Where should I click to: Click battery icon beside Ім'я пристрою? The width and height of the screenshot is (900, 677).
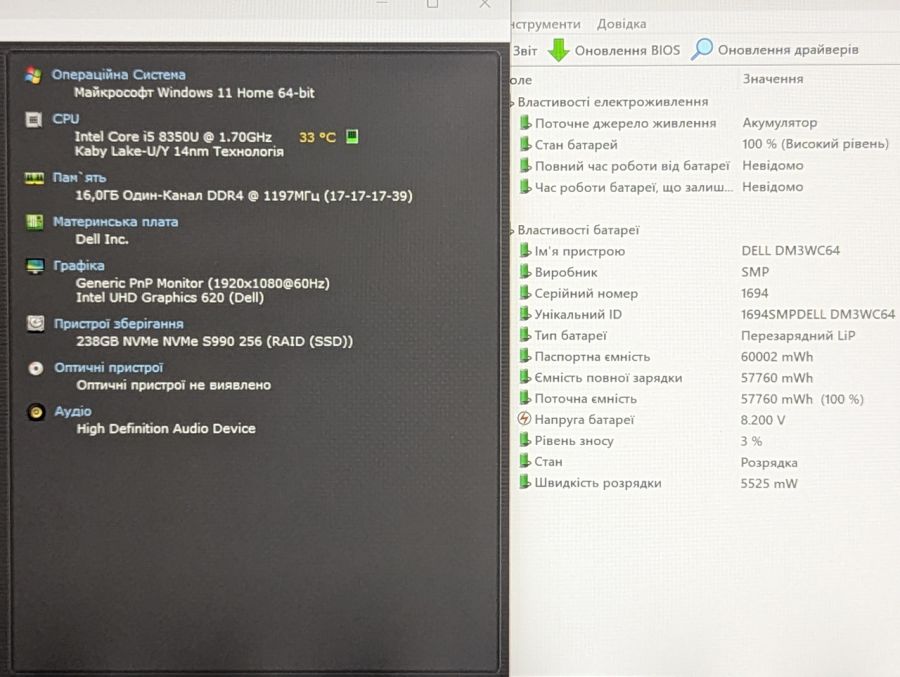tap(525, 250)
